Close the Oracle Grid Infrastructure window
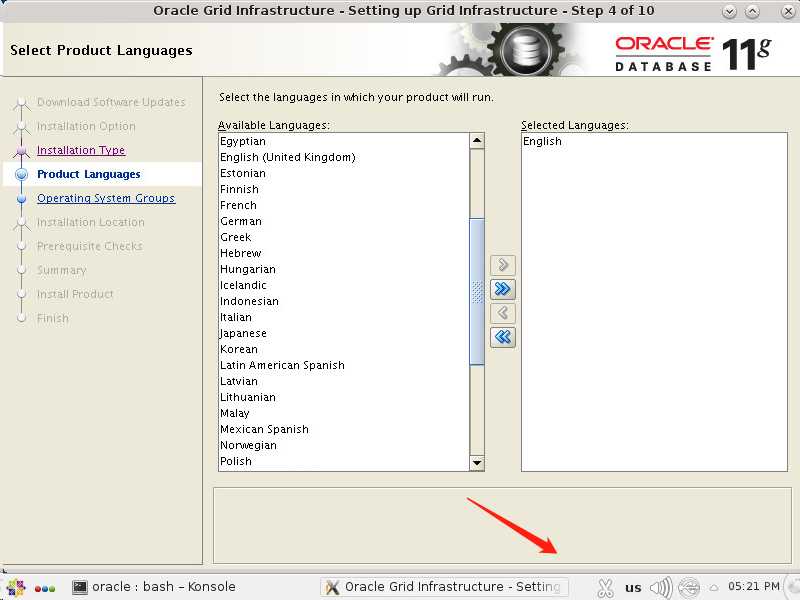Viewport: 800px width, 600px height. [788, 11]
